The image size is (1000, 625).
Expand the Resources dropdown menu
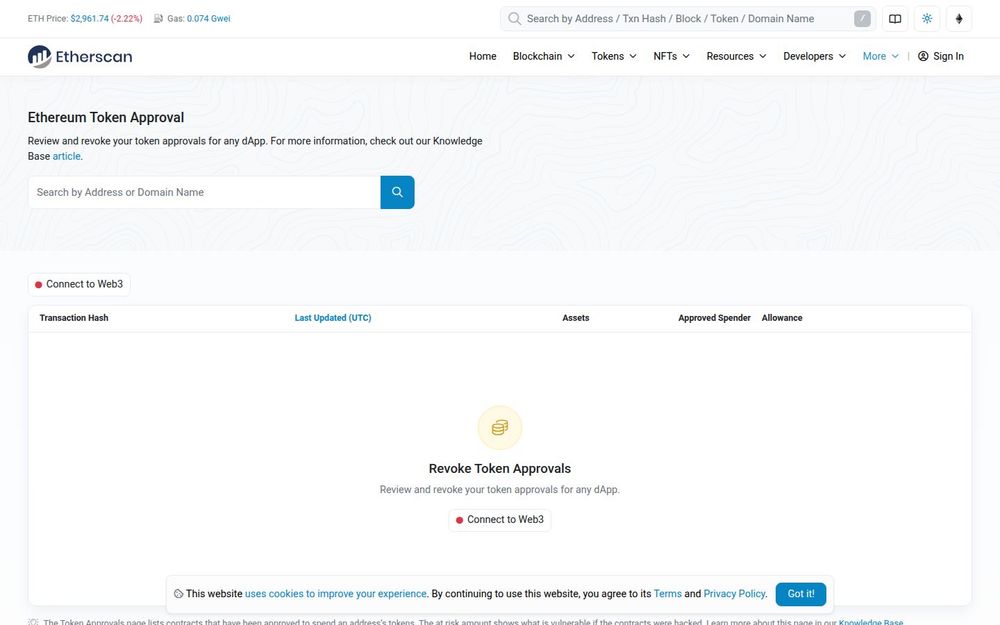[x=737, y=56]
